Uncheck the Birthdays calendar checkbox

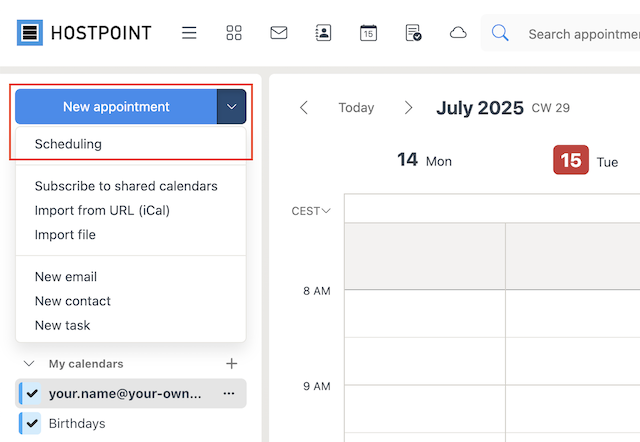(32, 423)
